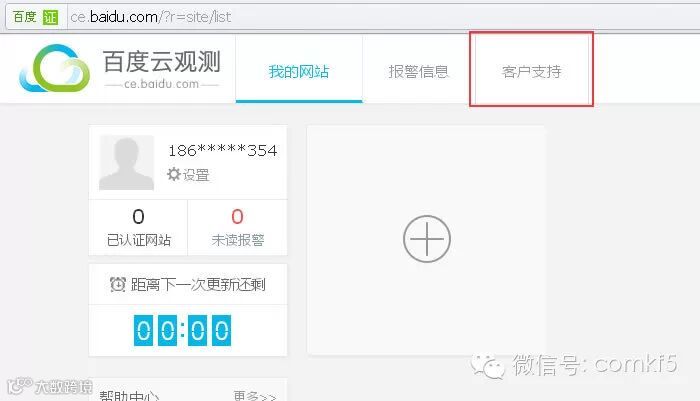Viewport: 700px width, 401px height.
Task: Click the masked phone number 186*****354
Action: [223, 150]
